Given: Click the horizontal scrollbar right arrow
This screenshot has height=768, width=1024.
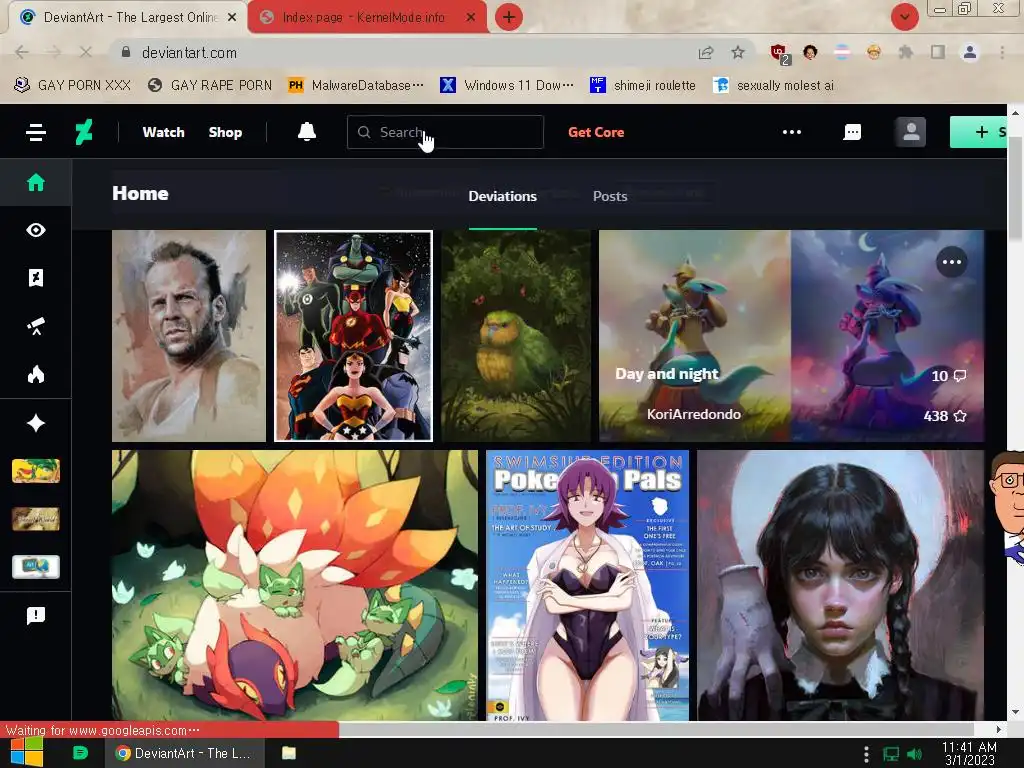Looking at the screenshot, I should coord(999,729).
